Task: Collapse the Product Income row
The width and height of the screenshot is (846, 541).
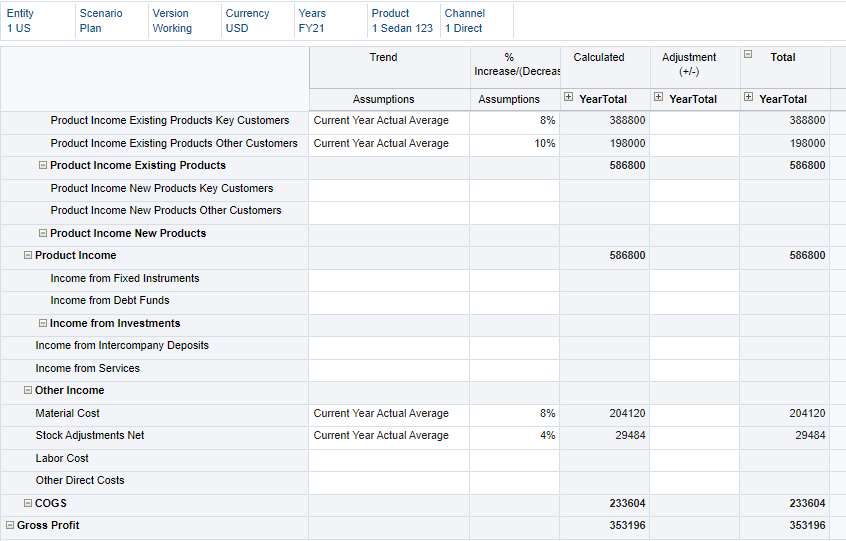Action: [x=28, y=256]
